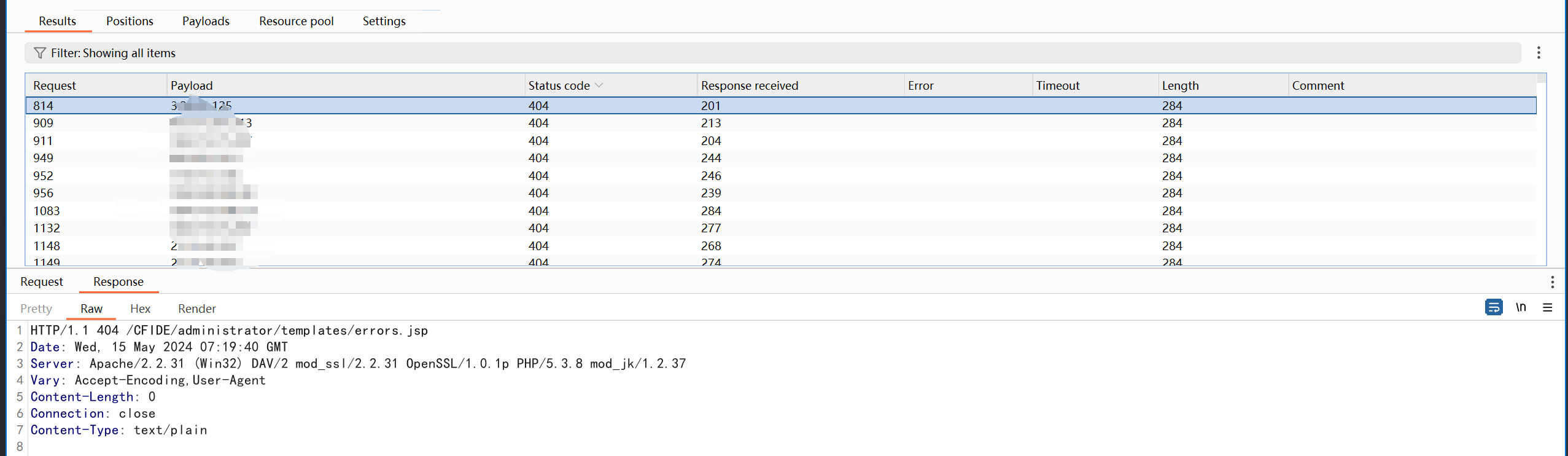
Task: Sort results by the Length column
Action: pyautogui.click(x=1180, y=85)
